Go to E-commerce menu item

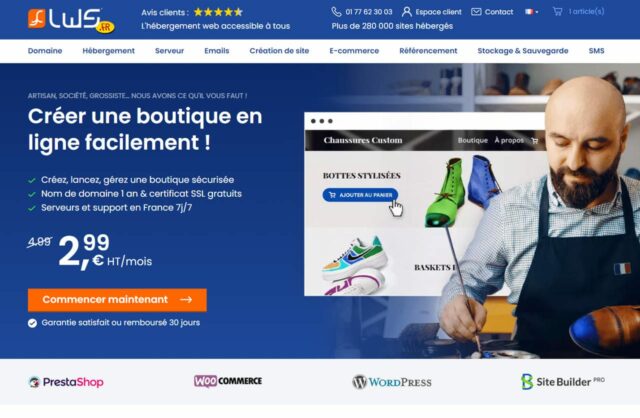354,51
